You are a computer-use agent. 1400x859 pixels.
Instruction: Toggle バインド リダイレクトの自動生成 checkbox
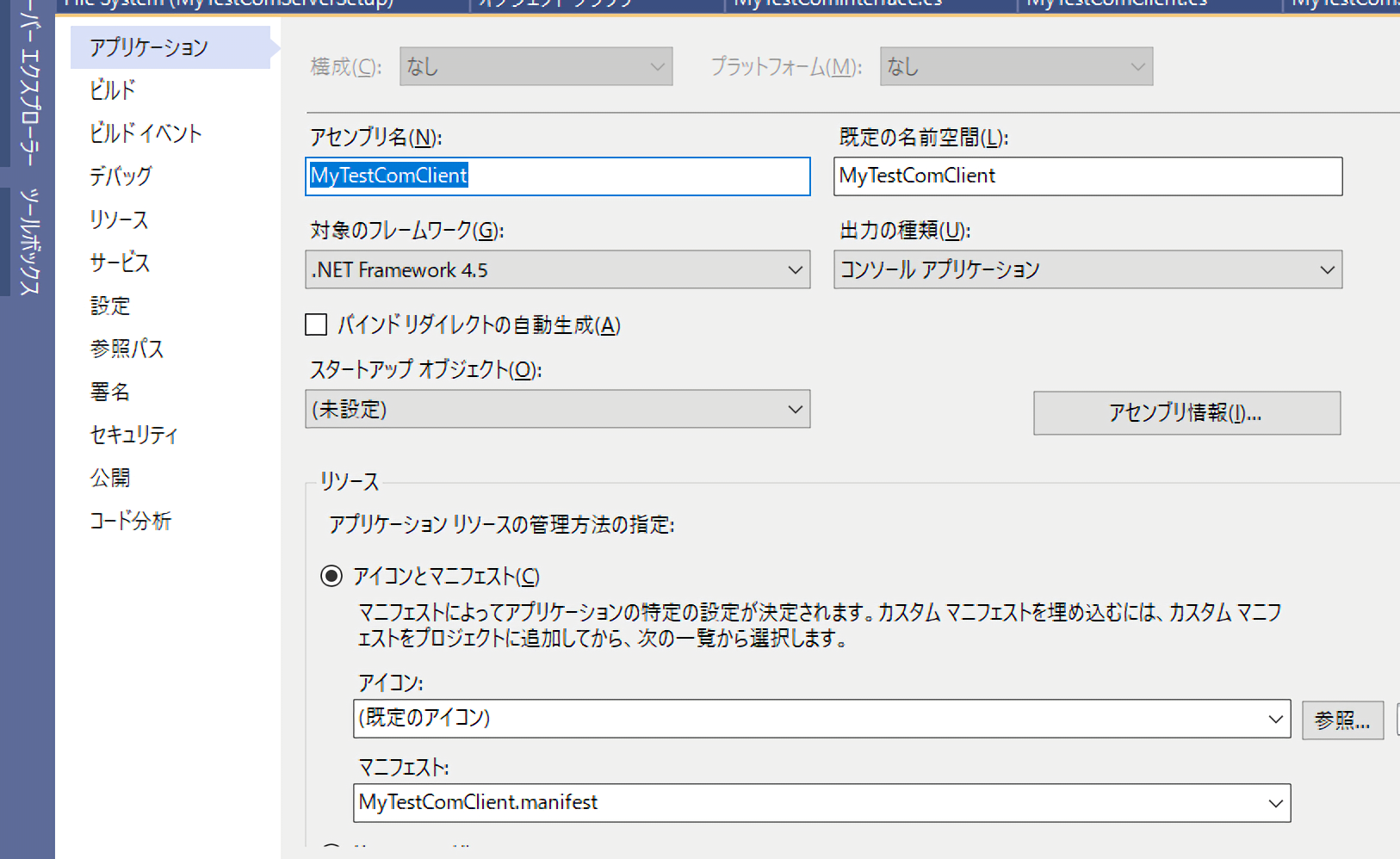pyautogui.click(x=317, y=324)
